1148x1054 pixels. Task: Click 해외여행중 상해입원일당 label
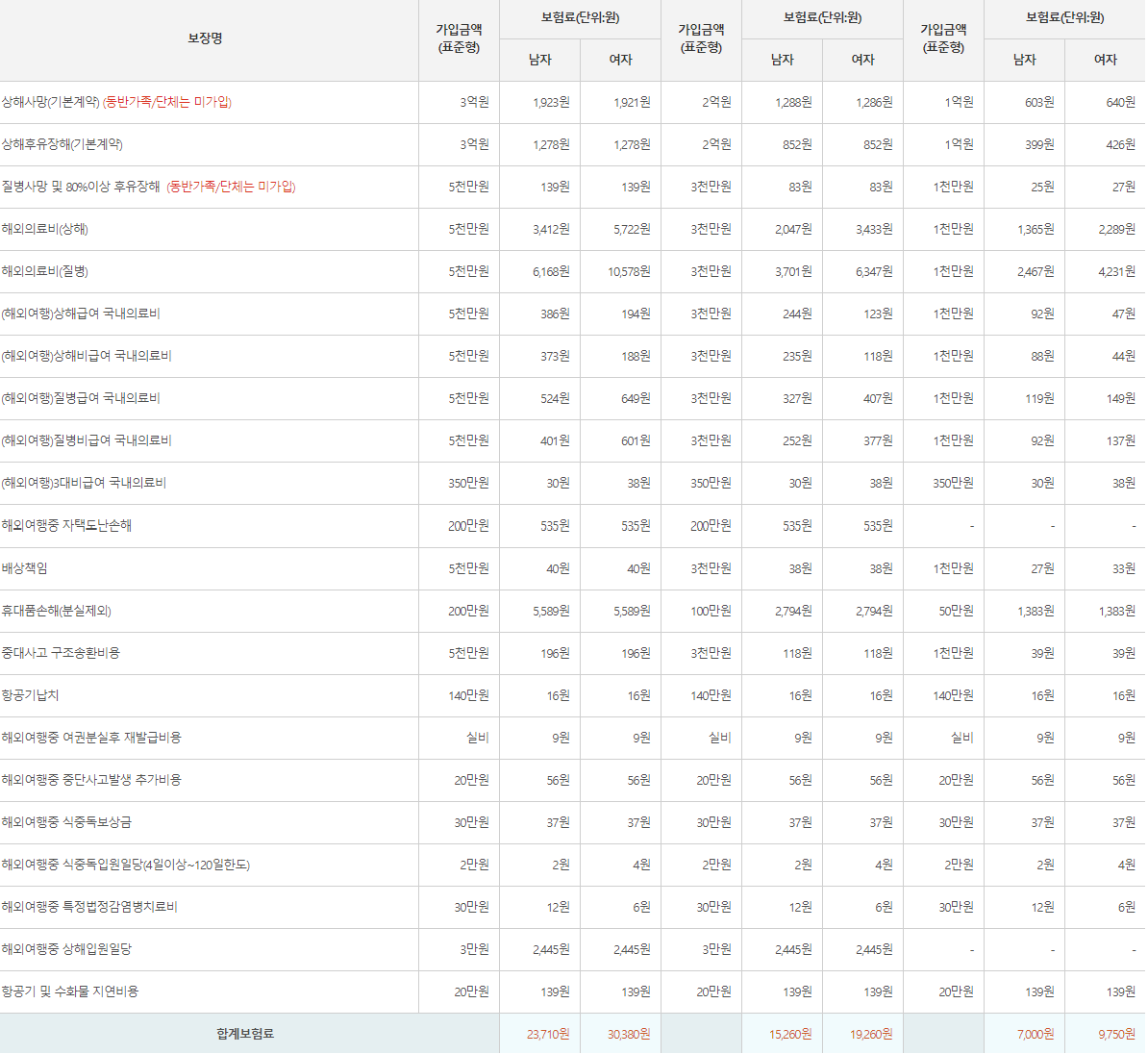(66, 951)
